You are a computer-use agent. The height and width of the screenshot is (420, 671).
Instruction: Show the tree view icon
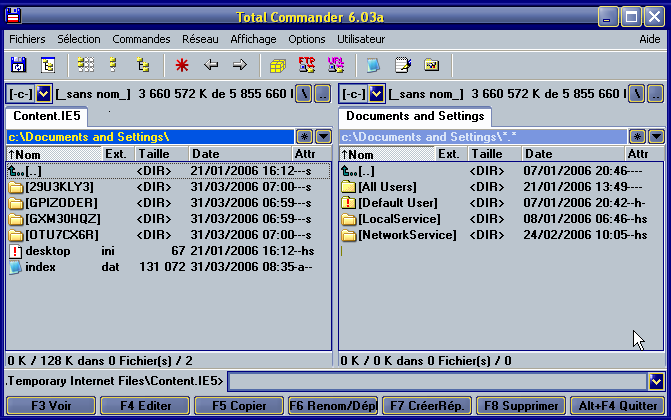[143, 65]
